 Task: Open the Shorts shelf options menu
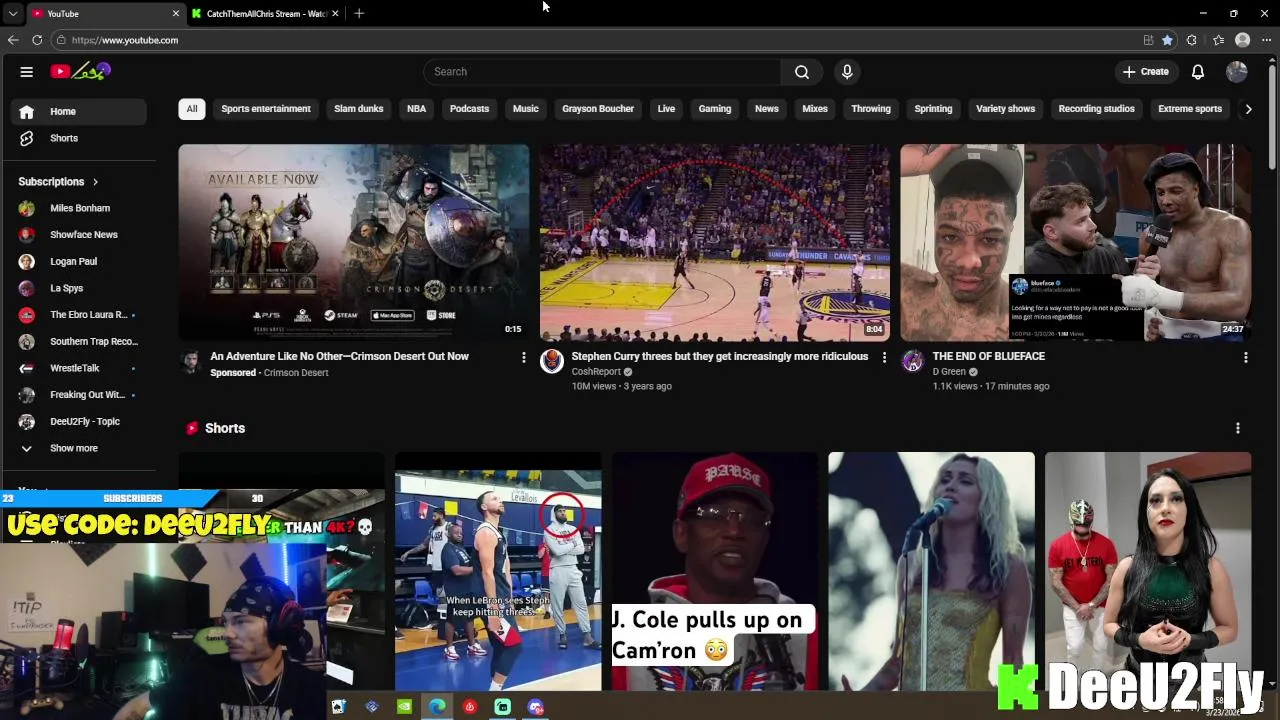tap(1237, 428)
